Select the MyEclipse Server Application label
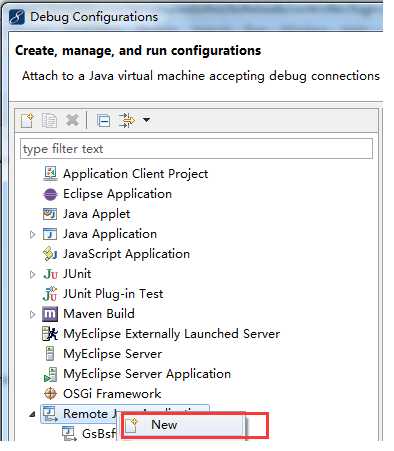This screenshot has height=451, width=394. [x=147, y=374]
